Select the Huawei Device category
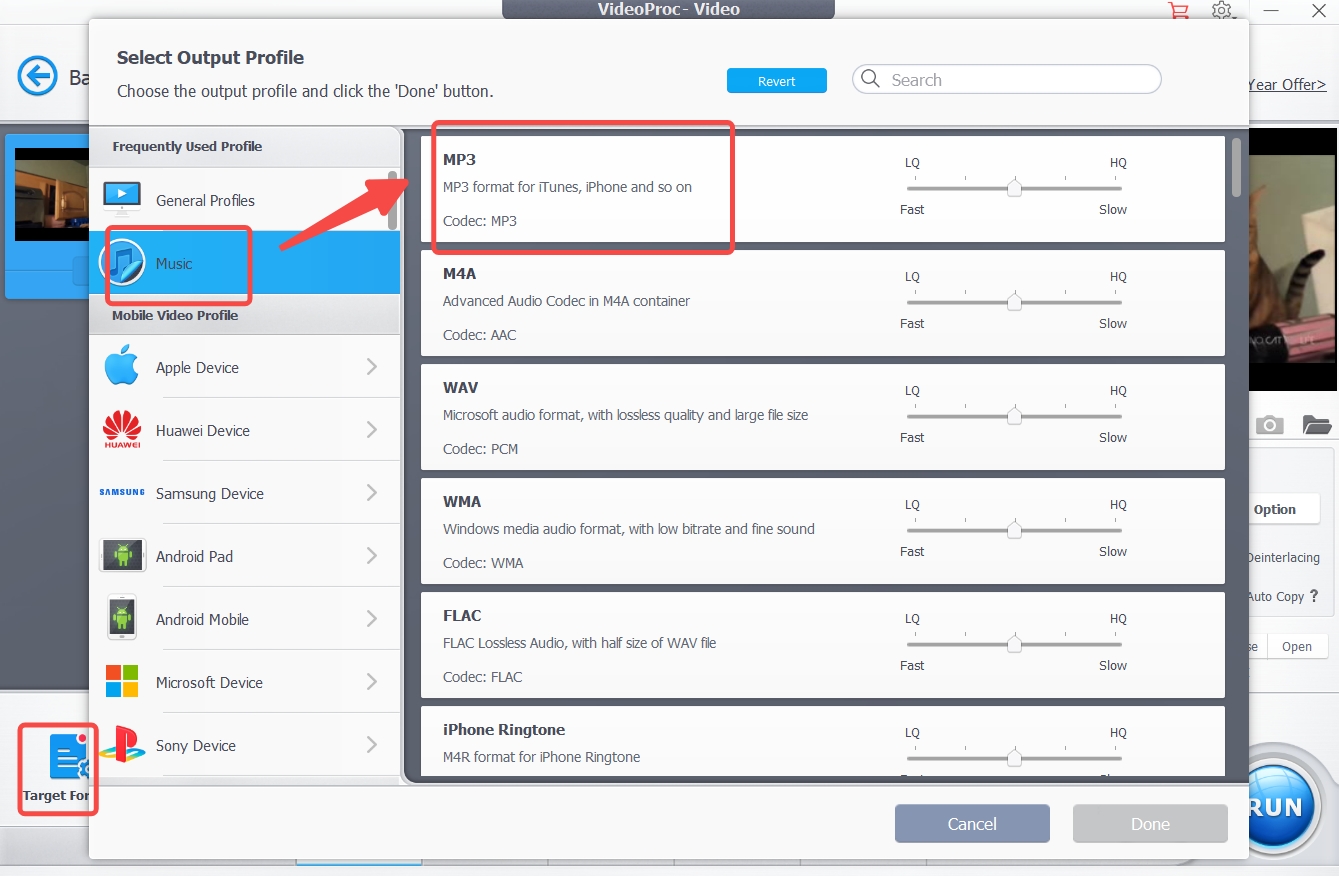Viewport: 1339px width, 876px height. [x=203, y=430]
